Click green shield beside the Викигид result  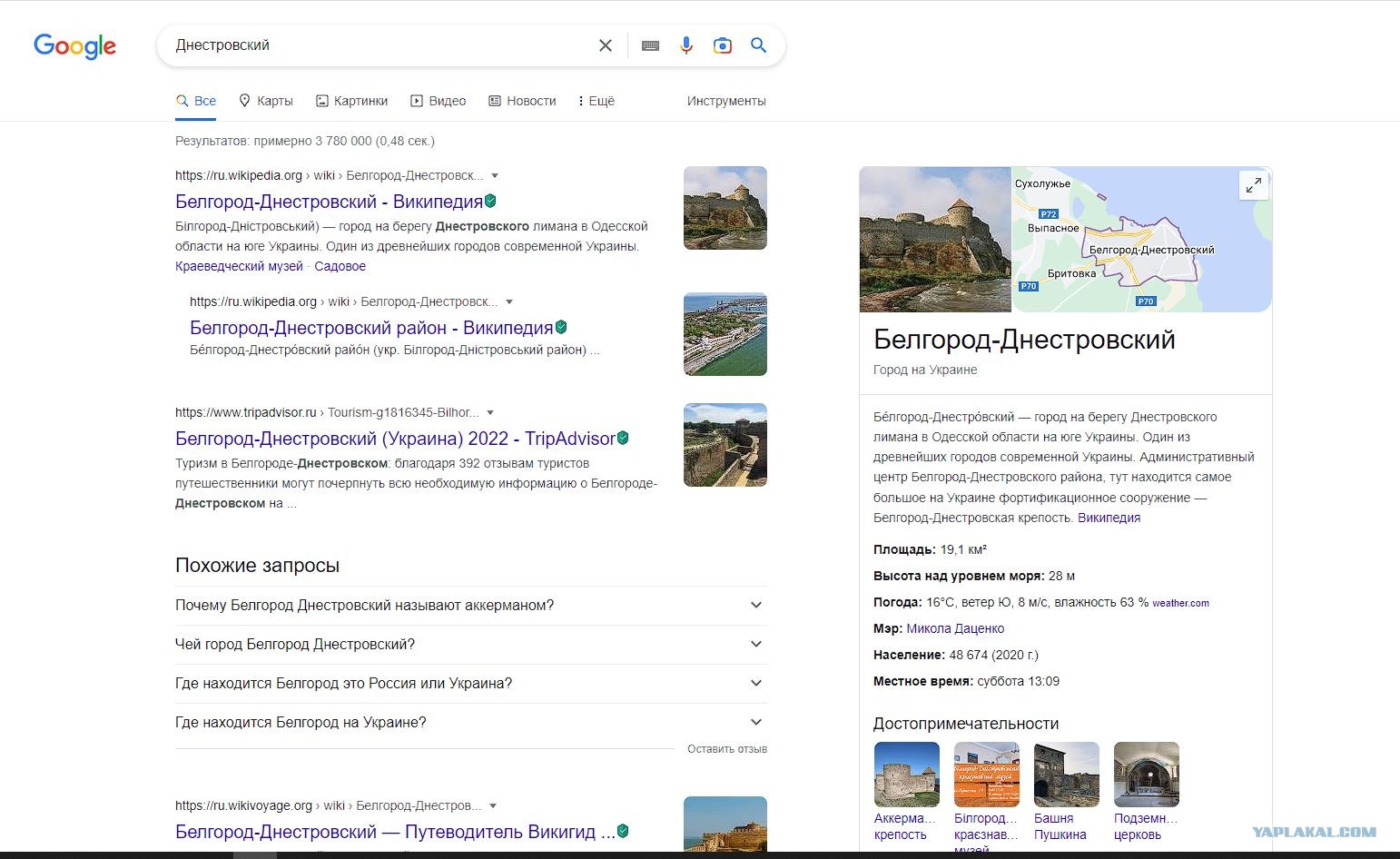[x=623, y=831]
